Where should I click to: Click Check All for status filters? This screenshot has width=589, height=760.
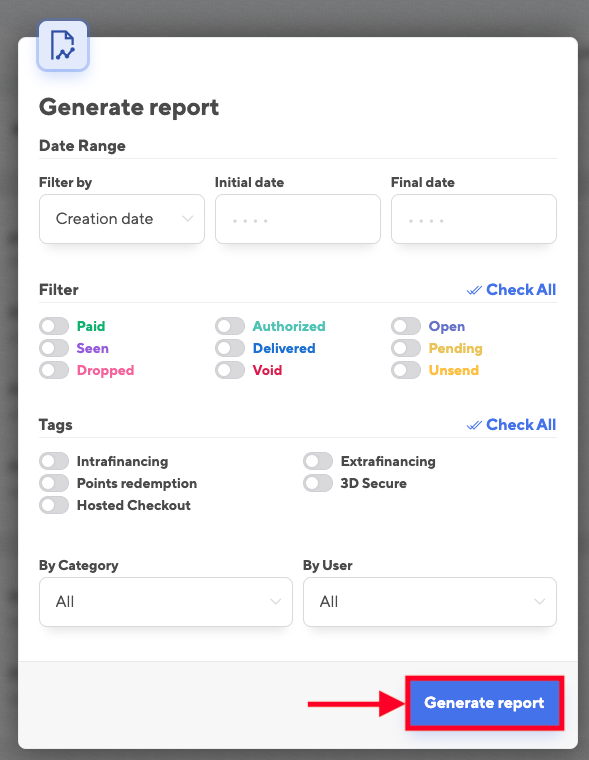click(521, 290)
